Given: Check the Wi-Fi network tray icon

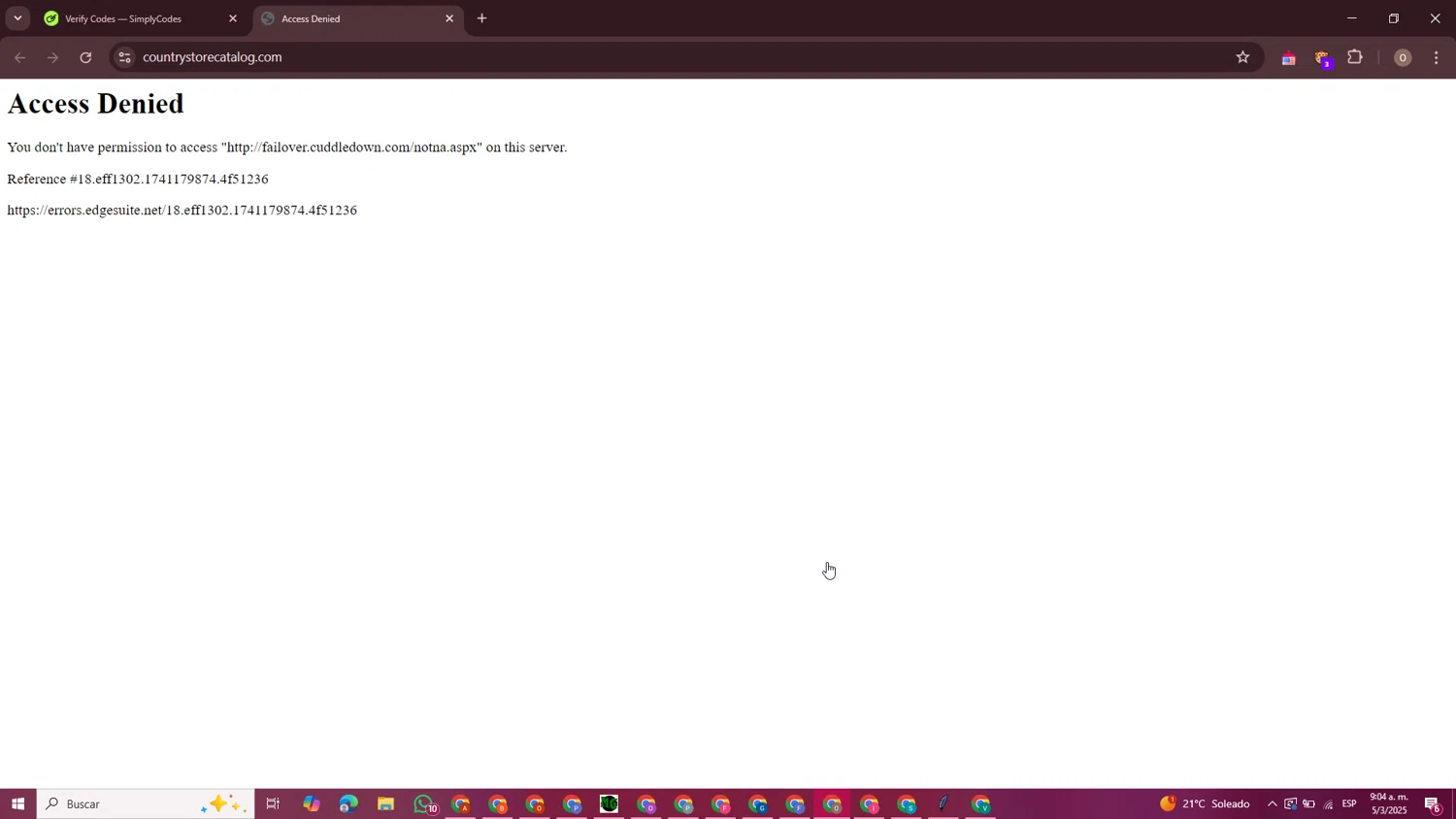Looking at the screenshot, I should pos(1328,803).
